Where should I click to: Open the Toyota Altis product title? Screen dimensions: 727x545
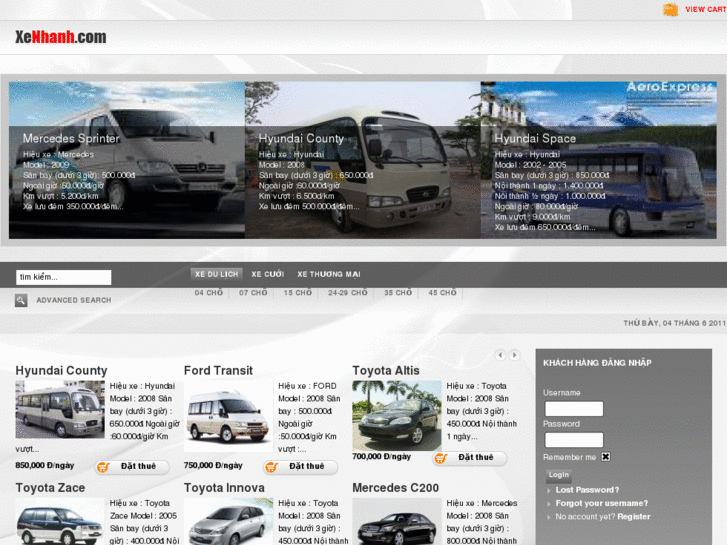coord(386,371)
